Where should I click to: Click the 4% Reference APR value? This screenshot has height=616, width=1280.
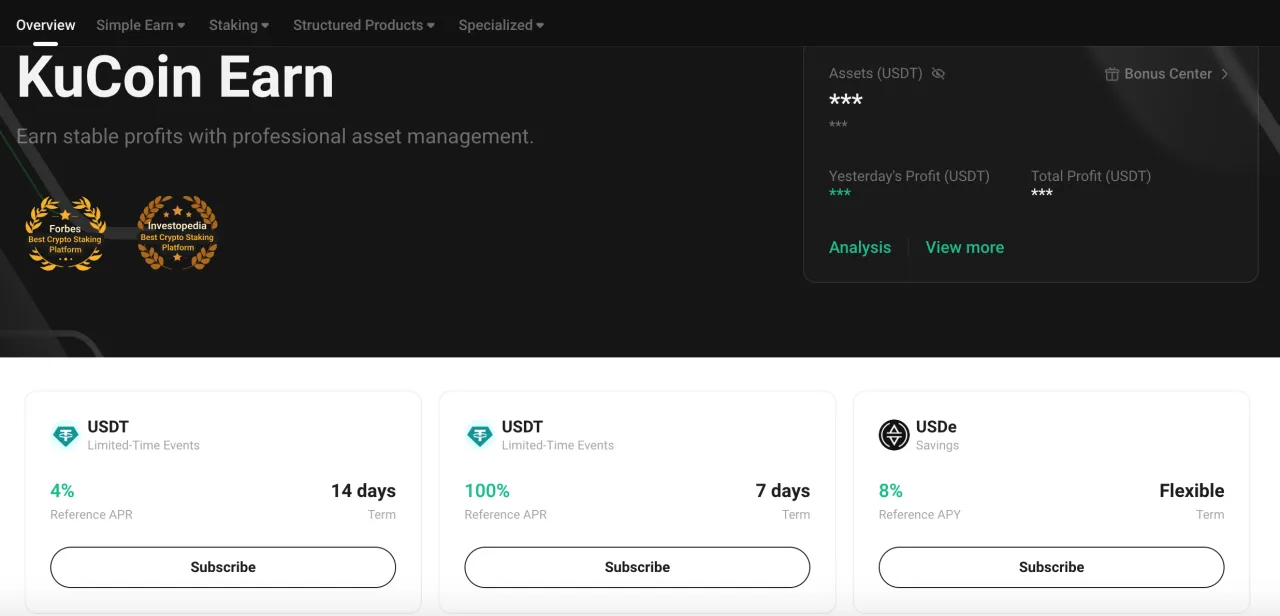[62, 491]
